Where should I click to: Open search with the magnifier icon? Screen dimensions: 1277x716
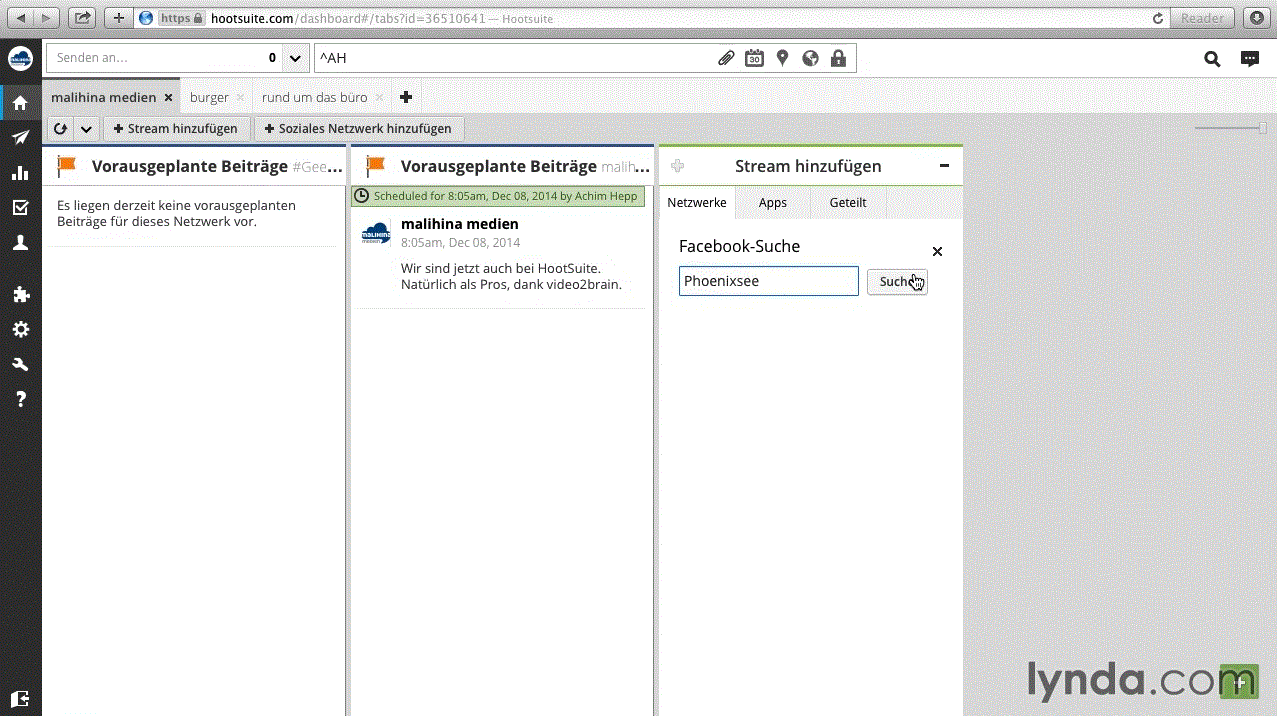pyautogui.click(x=1212, y=59)
